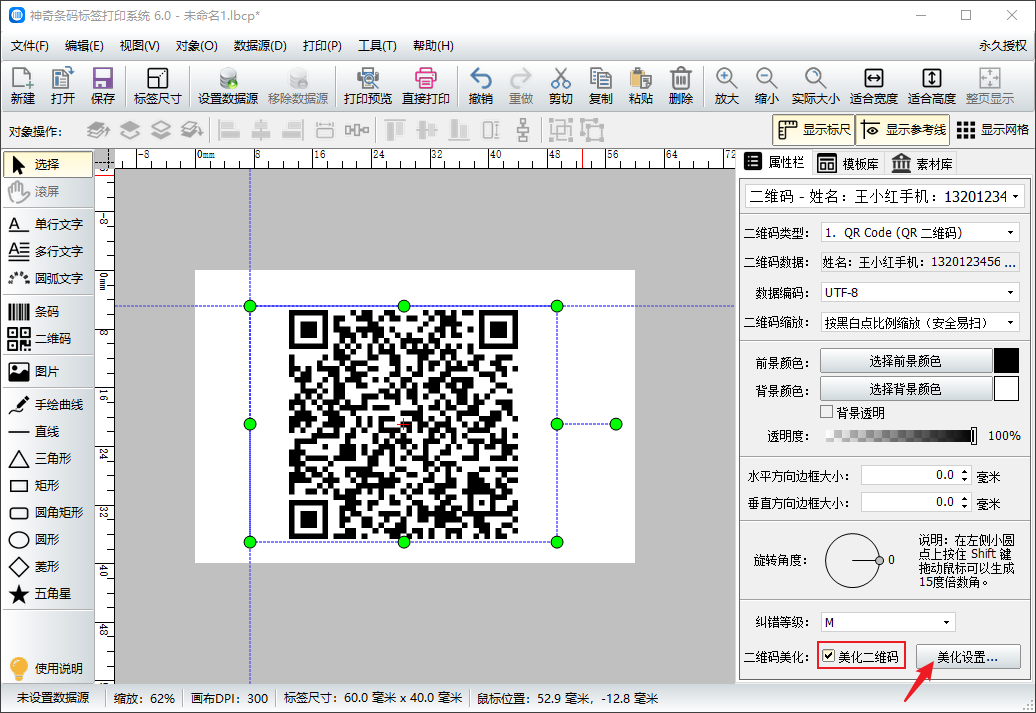Open 标签尺寸 label size settings
The height and width of the screenshot is (713, 1036).
click(157, 86)
